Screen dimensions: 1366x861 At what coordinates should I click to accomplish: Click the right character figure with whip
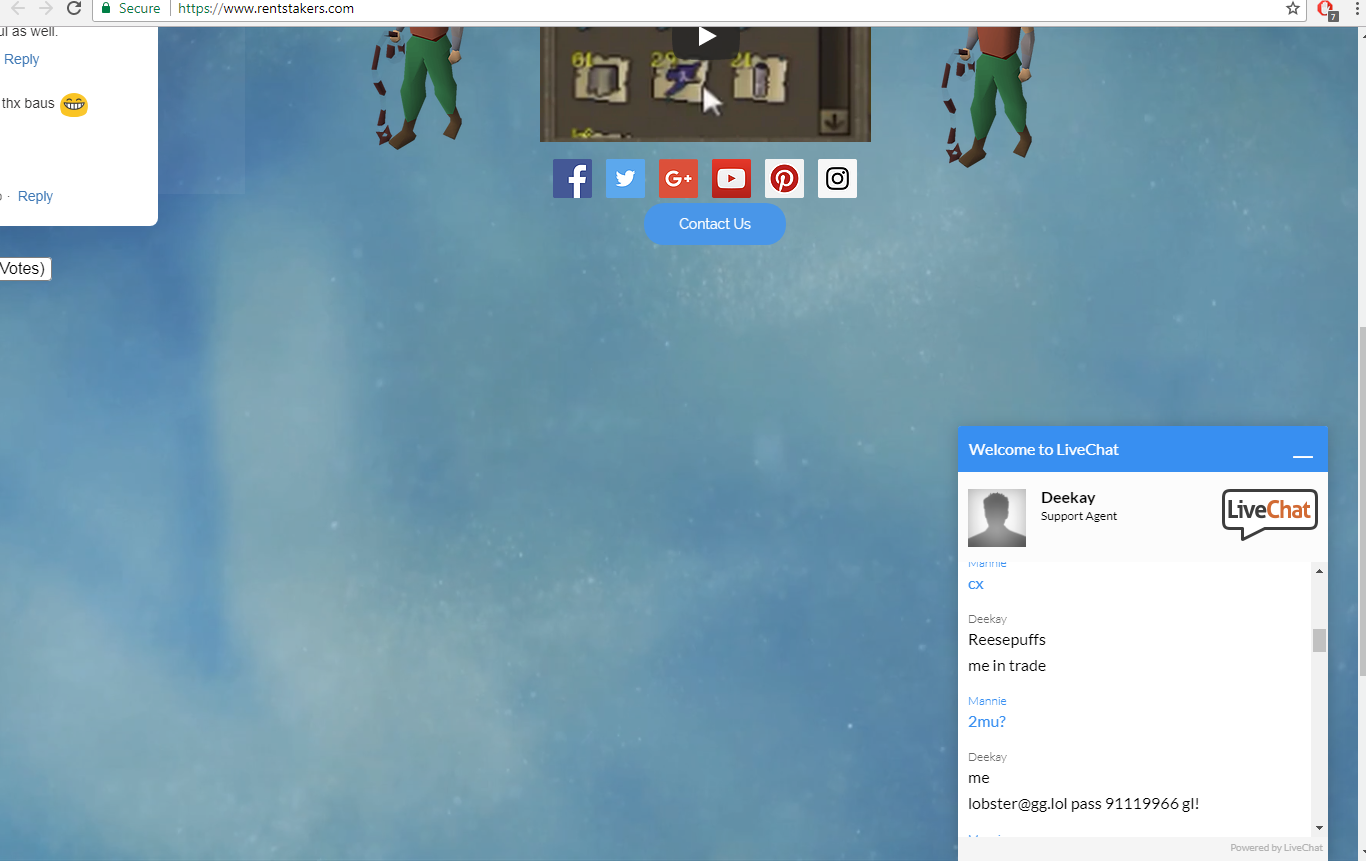tap(988, 95)
